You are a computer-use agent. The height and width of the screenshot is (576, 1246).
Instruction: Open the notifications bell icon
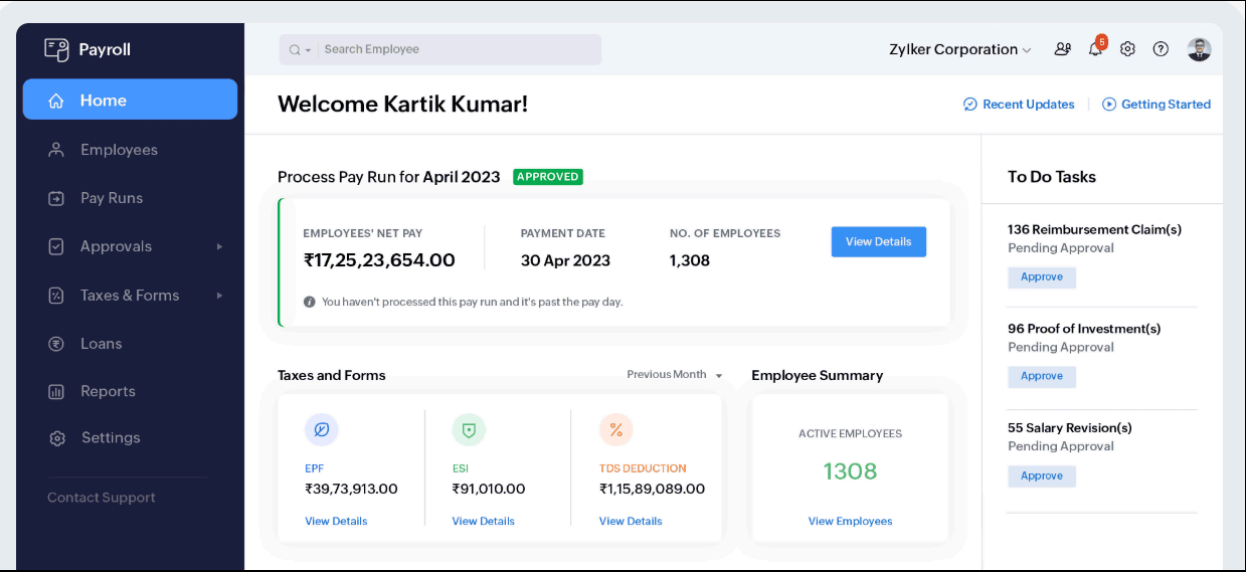coord(1095,50)
